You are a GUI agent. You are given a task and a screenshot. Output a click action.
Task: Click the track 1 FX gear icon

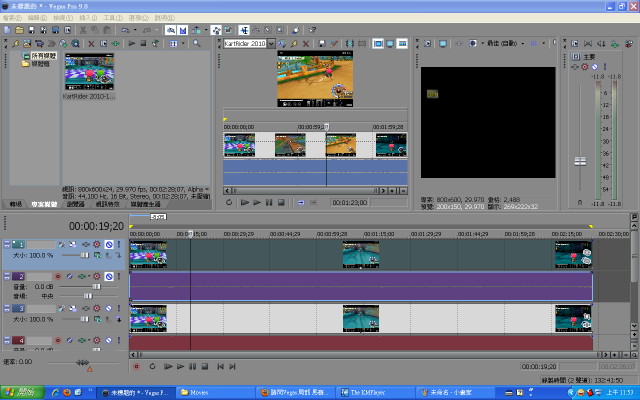(97, 244)
